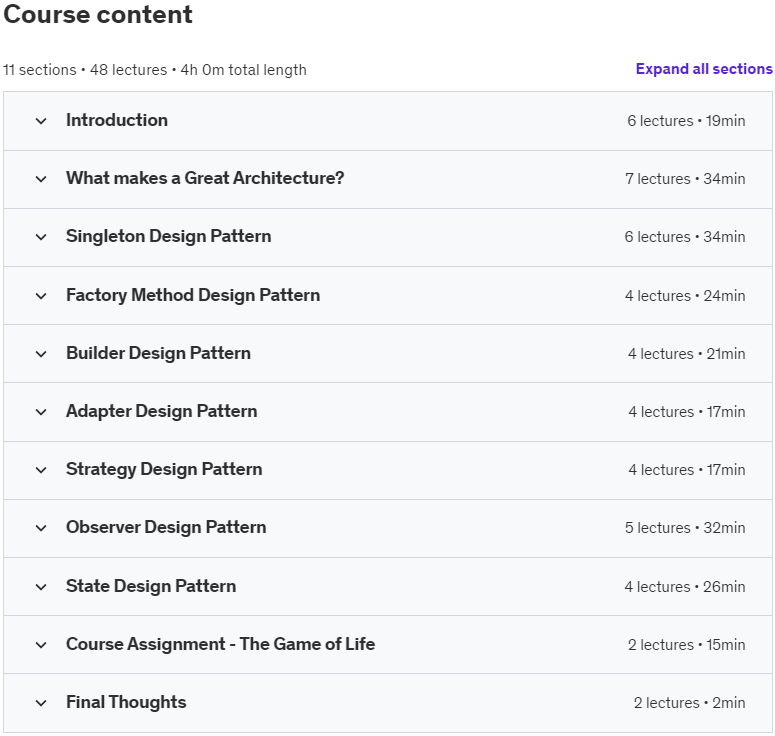Viewport: 775px width, 736px height.
Task: Expand the Builder Design Pattern chevron
Action: tap(42, 354)
